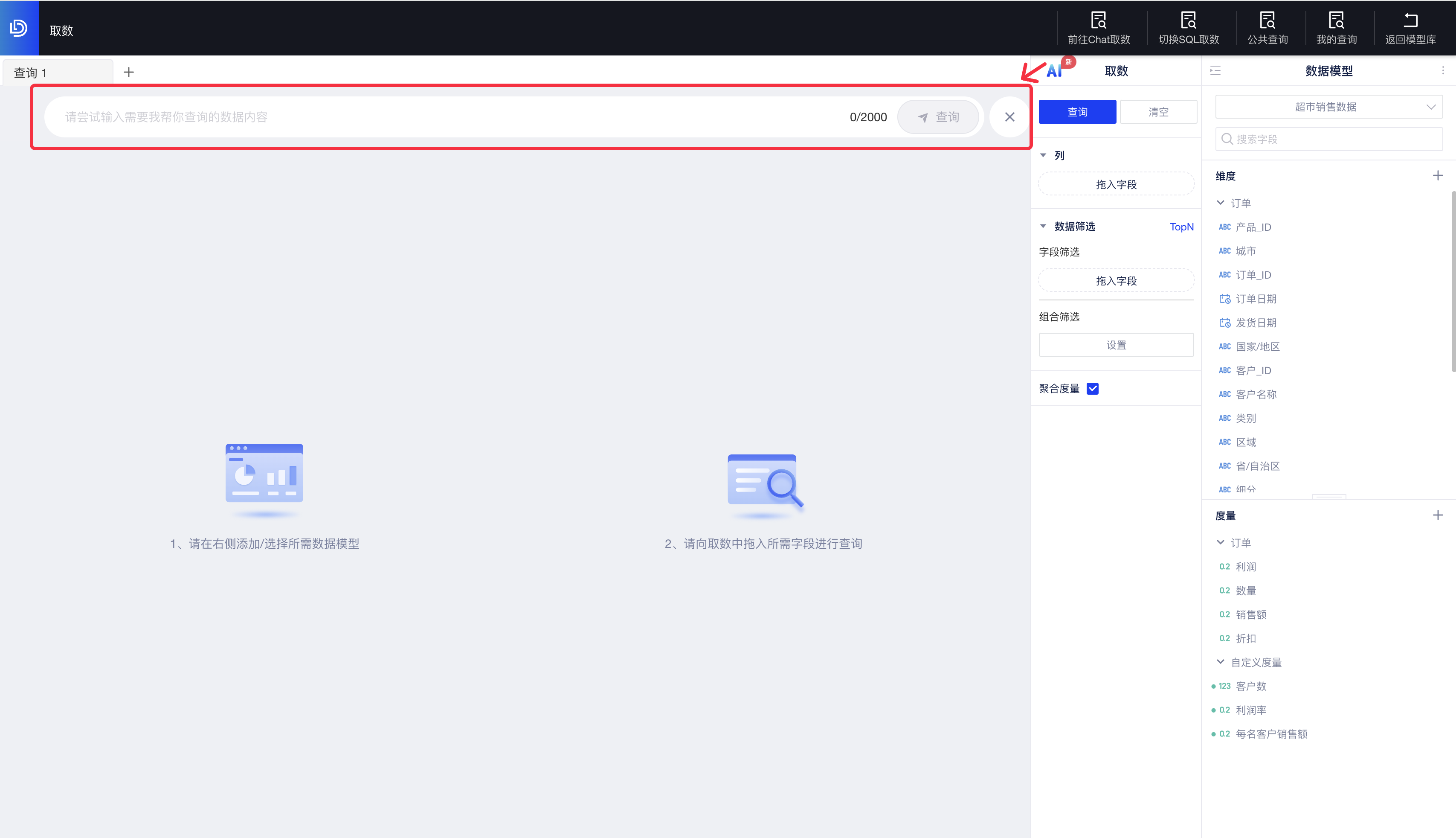Add a new measure with the 度量 plus icon
This screenshot has width=1456, height=838.
click(1437, 515)
